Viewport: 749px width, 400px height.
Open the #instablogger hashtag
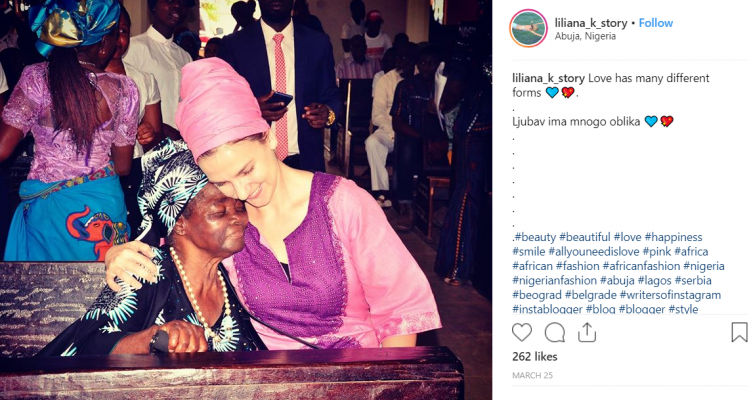click(x=547, y=309)
